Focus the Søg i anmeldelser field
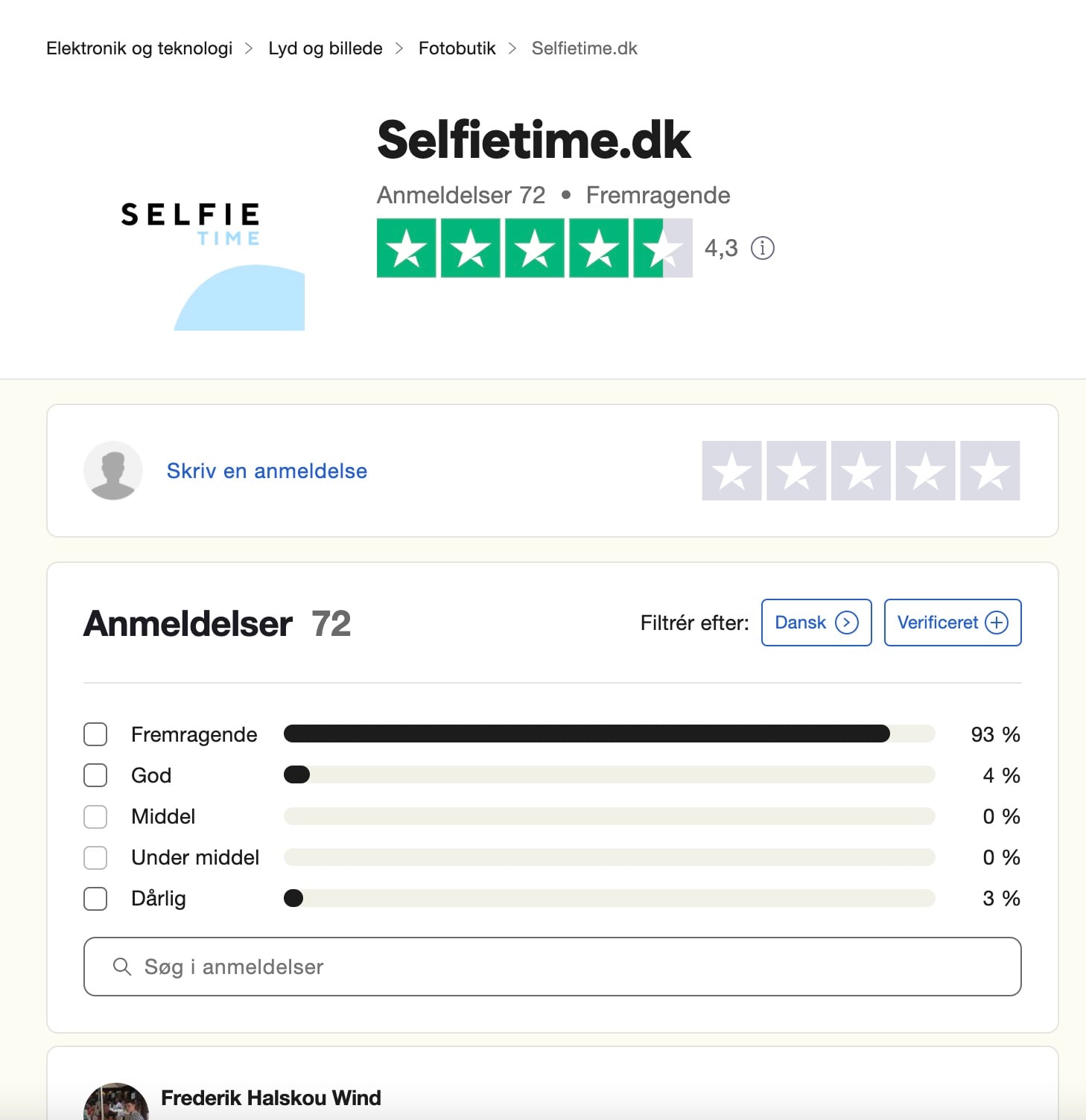The image size is (1086, 1120). point(566,967)
